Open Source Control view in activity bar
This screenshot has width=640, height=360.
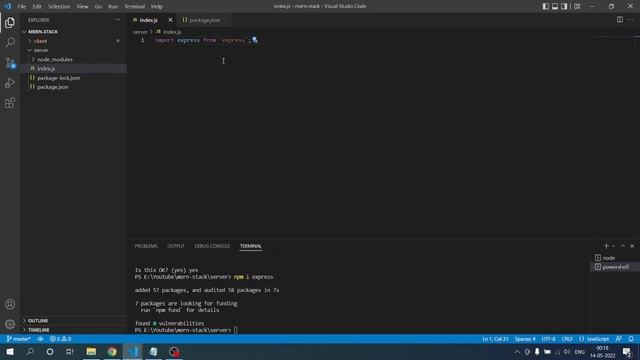pyautogui.click(x=10, y=63)
